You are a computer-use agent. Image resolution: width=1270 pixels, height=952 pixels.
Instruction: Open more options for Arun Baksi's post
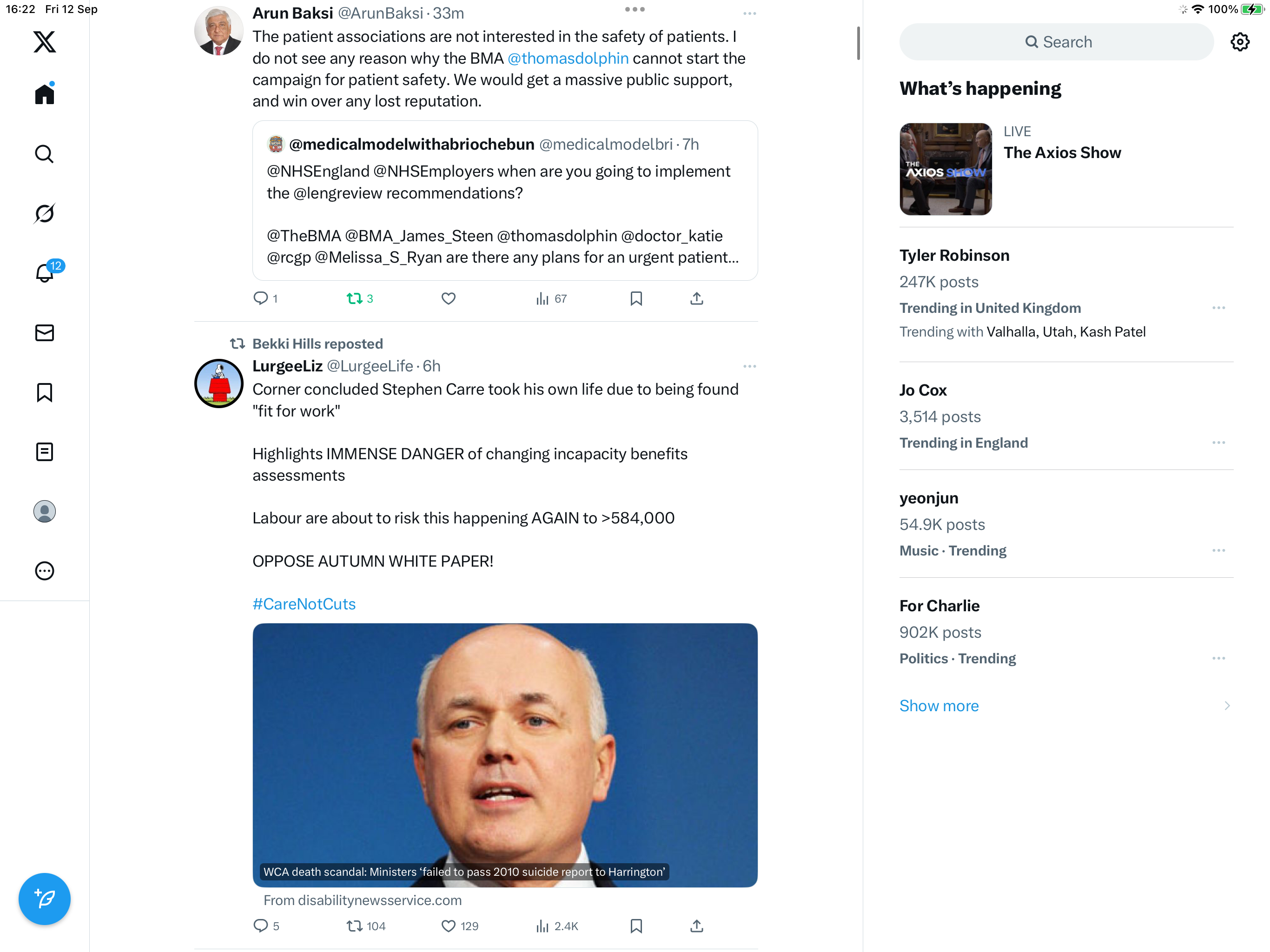749,13
